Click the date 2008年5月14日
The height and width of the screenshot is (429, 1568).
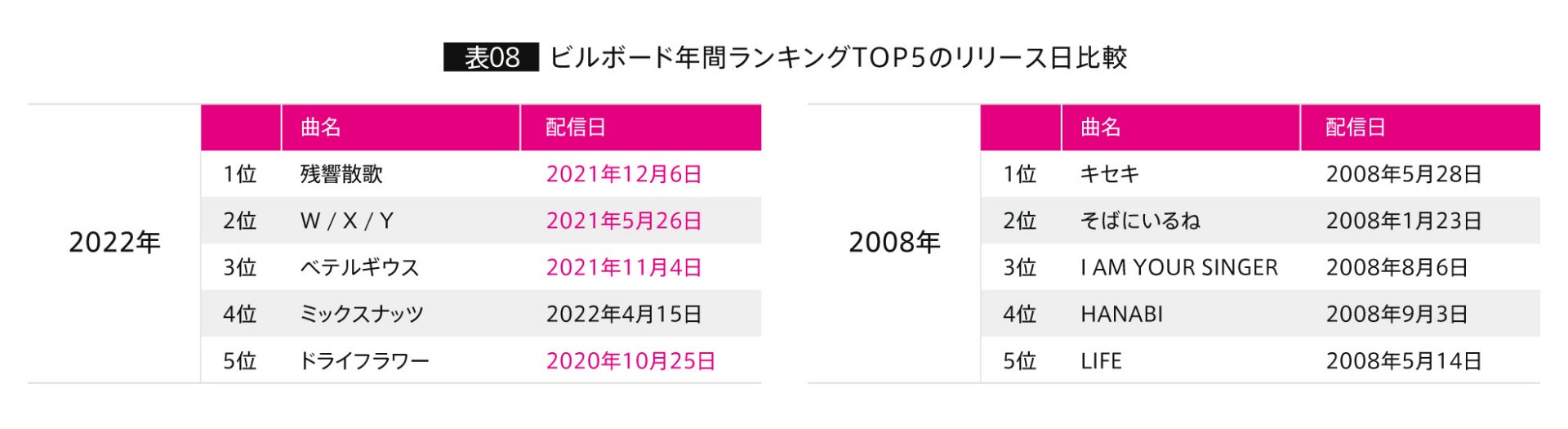(x=1404, y=360)
